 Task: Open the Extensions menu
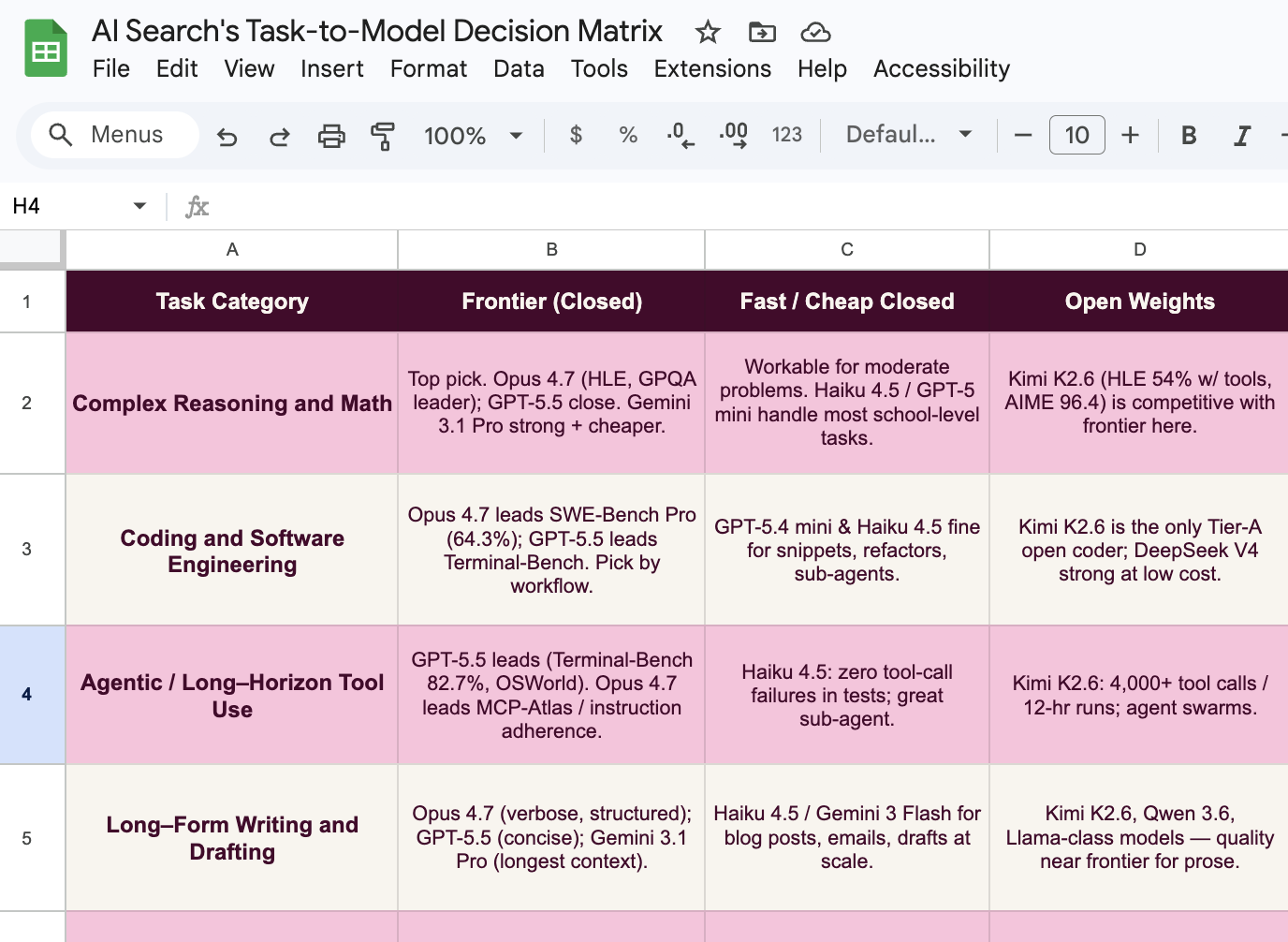712,68
